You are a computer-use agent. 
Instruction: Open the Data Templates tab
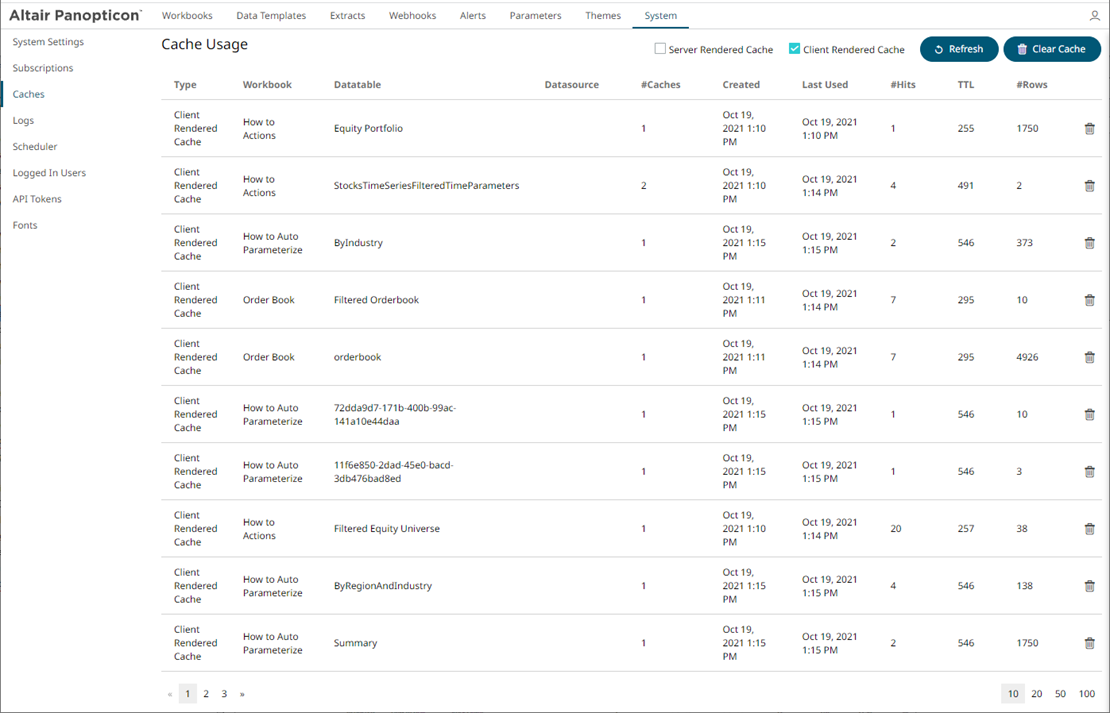(270, 16)
